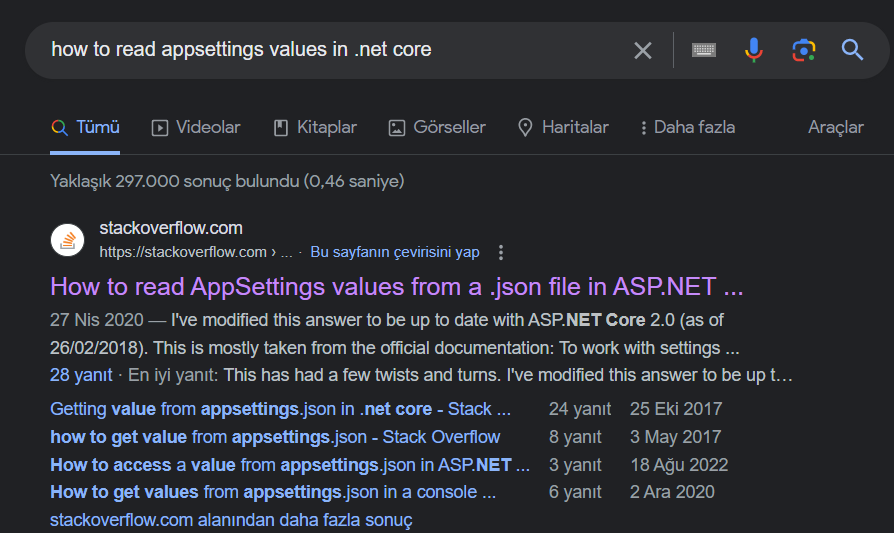The height and width of the screenshot is (533, 894).
Task: Click the 3 May 2017 date
Action: click(x=675, y=437)
